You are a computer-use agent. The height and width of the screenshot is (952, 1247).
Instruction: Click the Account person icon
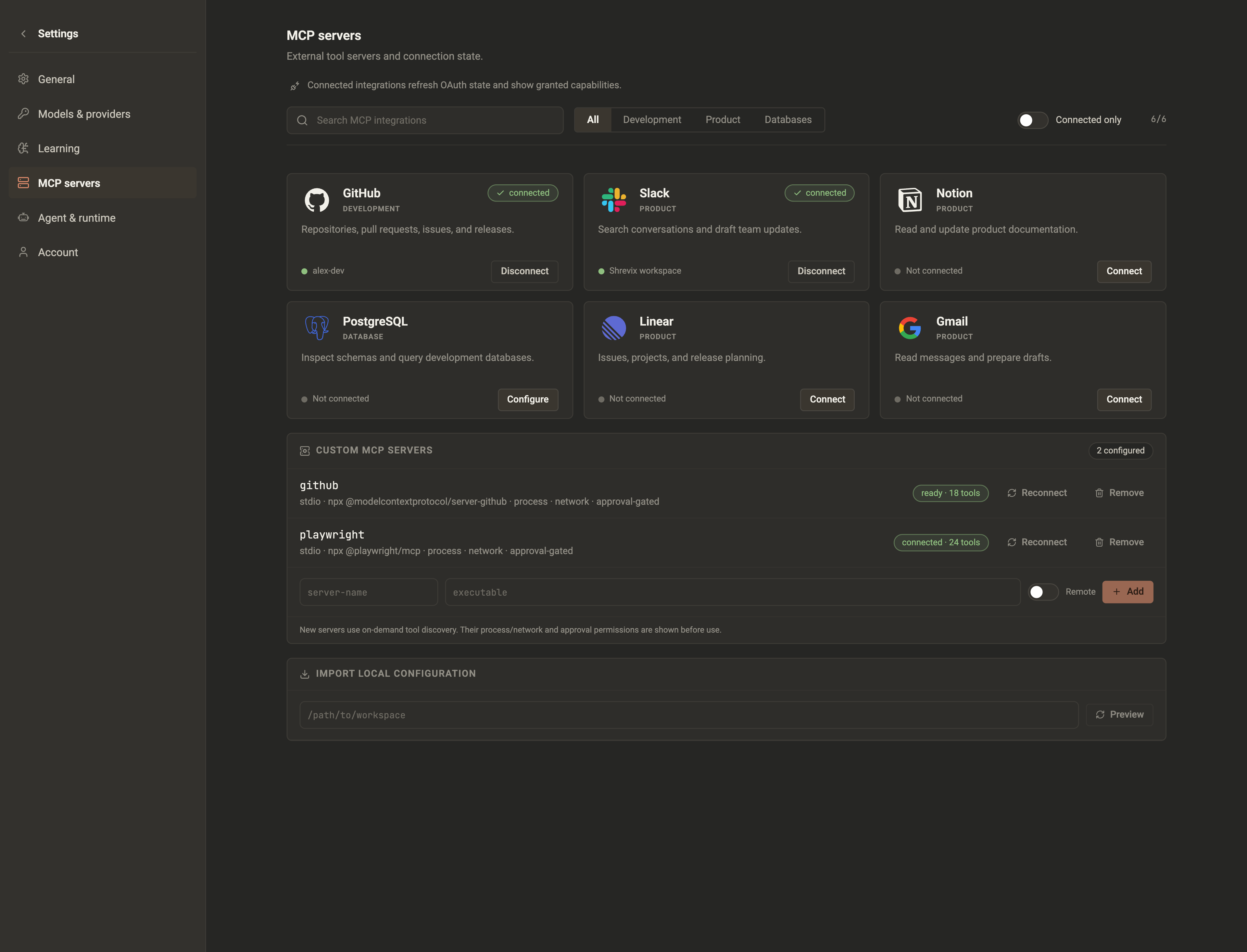pyautogui.click(x=23, y=252)
